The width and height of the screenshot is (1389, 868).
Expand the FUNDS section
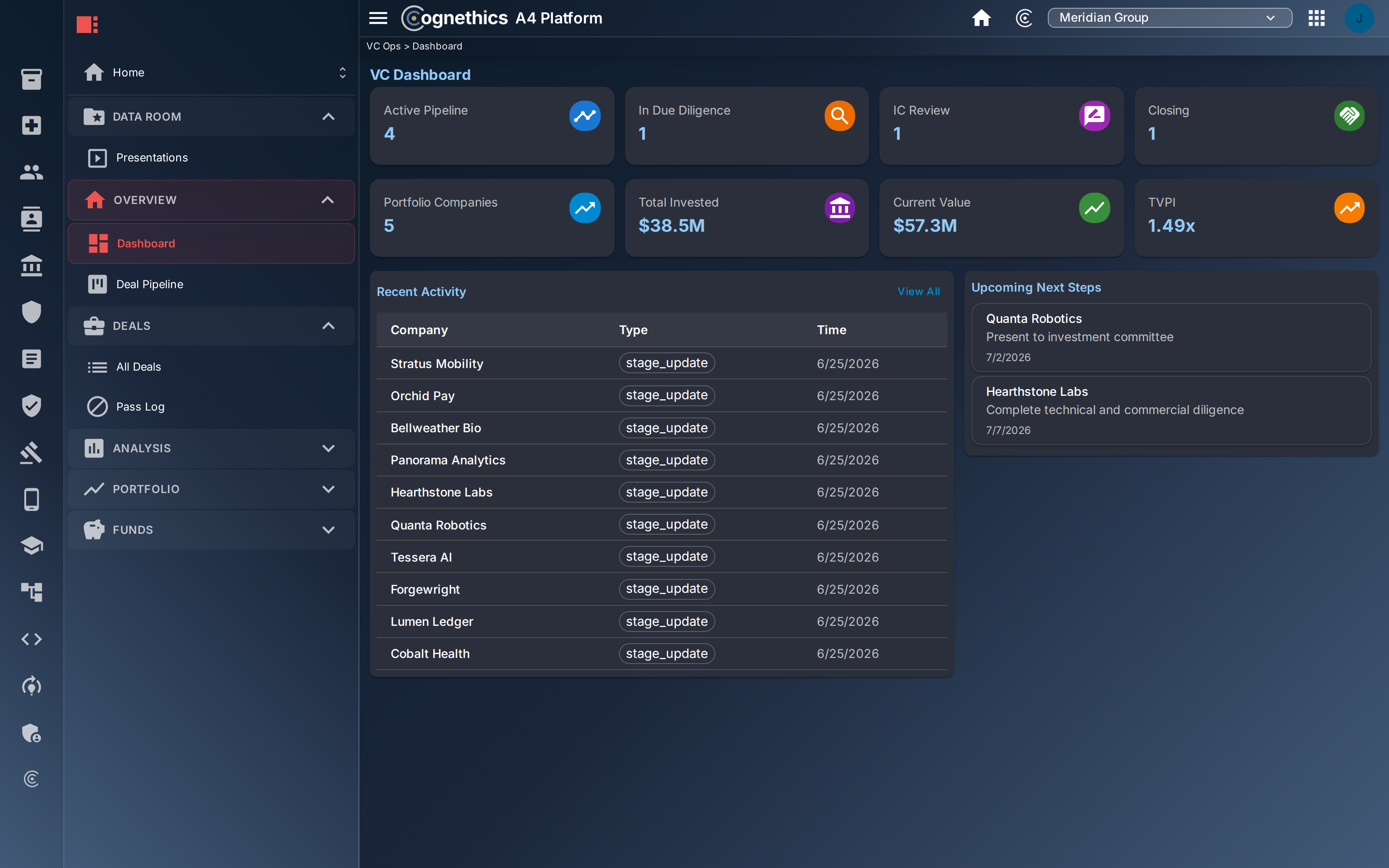[x=211, y=529]
